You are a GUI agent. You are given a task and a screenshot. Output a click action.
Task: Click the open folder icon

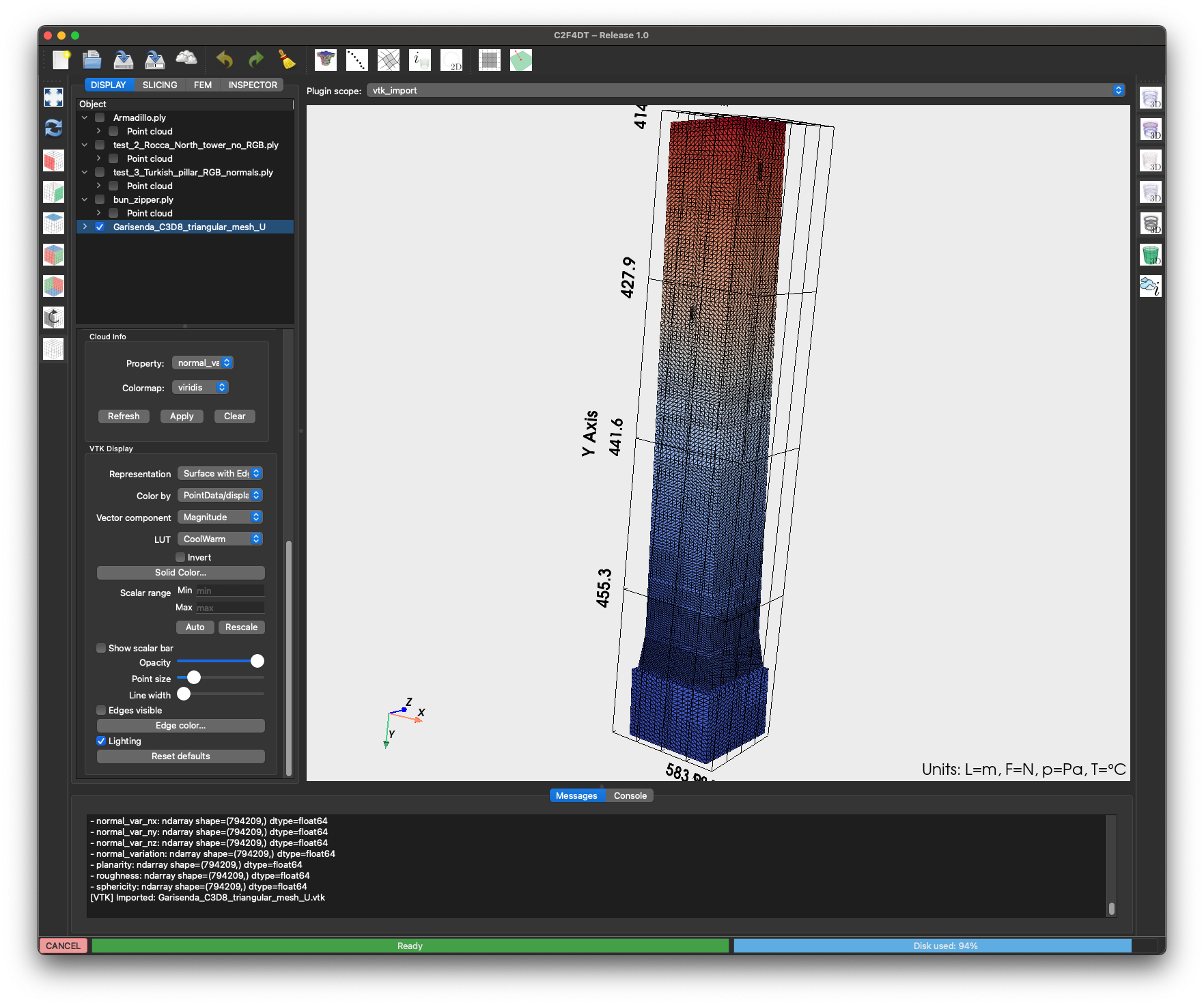click(92, 60)
